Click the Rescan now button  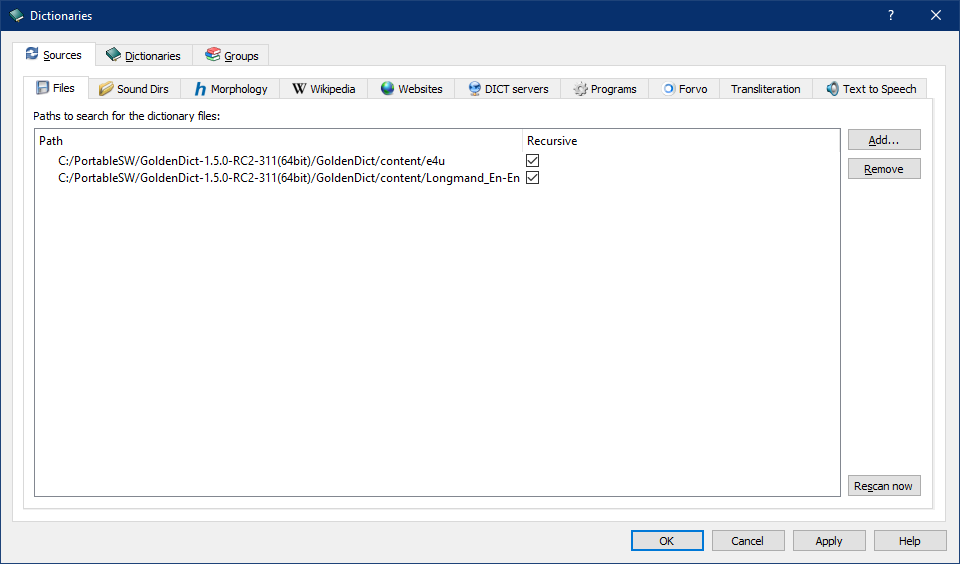point(884,486)
